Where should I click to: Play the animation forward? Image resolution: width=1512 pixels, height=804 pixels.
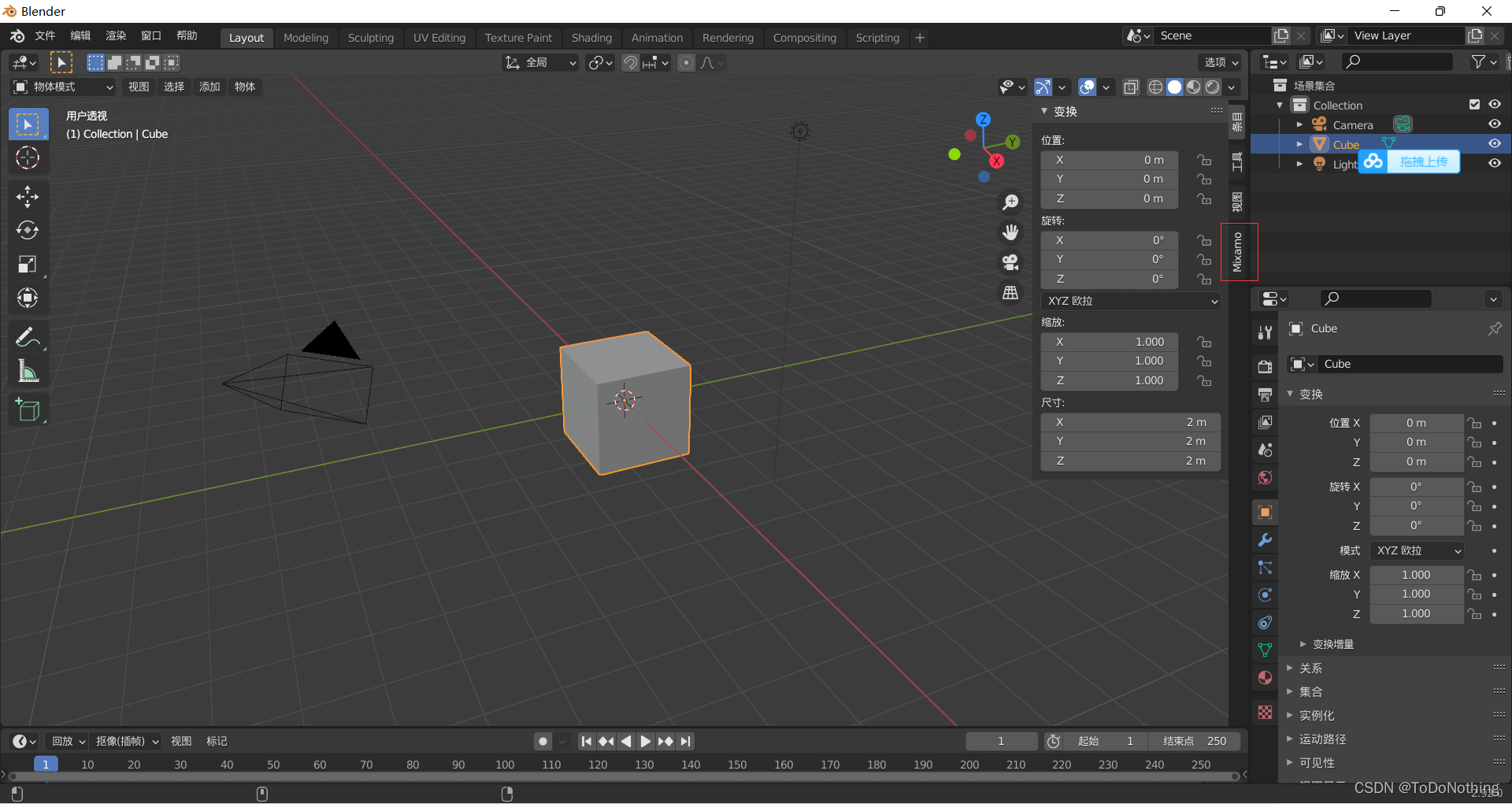(x=645, y=742)
